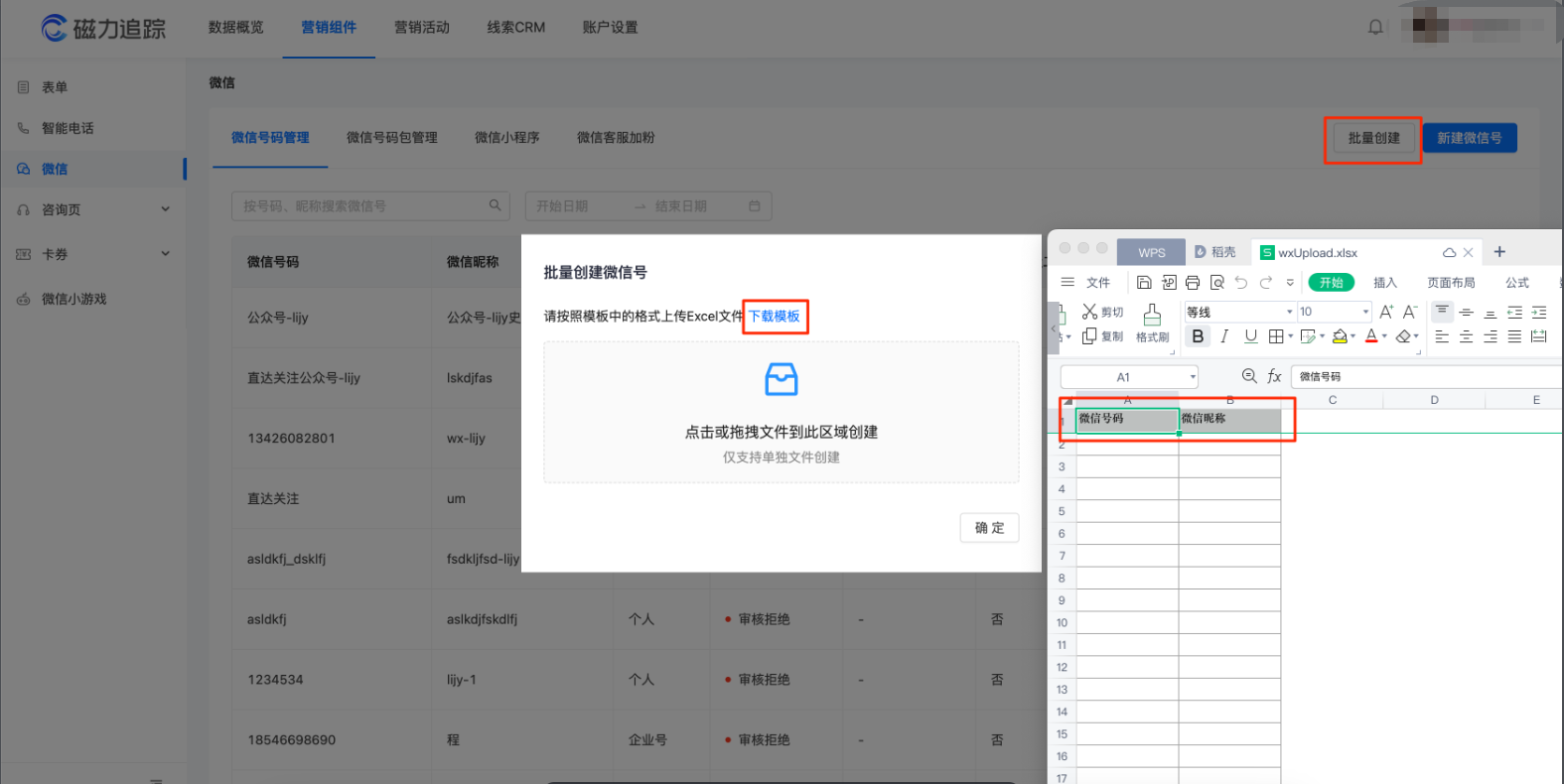Click the cell borders icon in WPS
This screenshot has height=784, width=1564.
point(1276,336)
